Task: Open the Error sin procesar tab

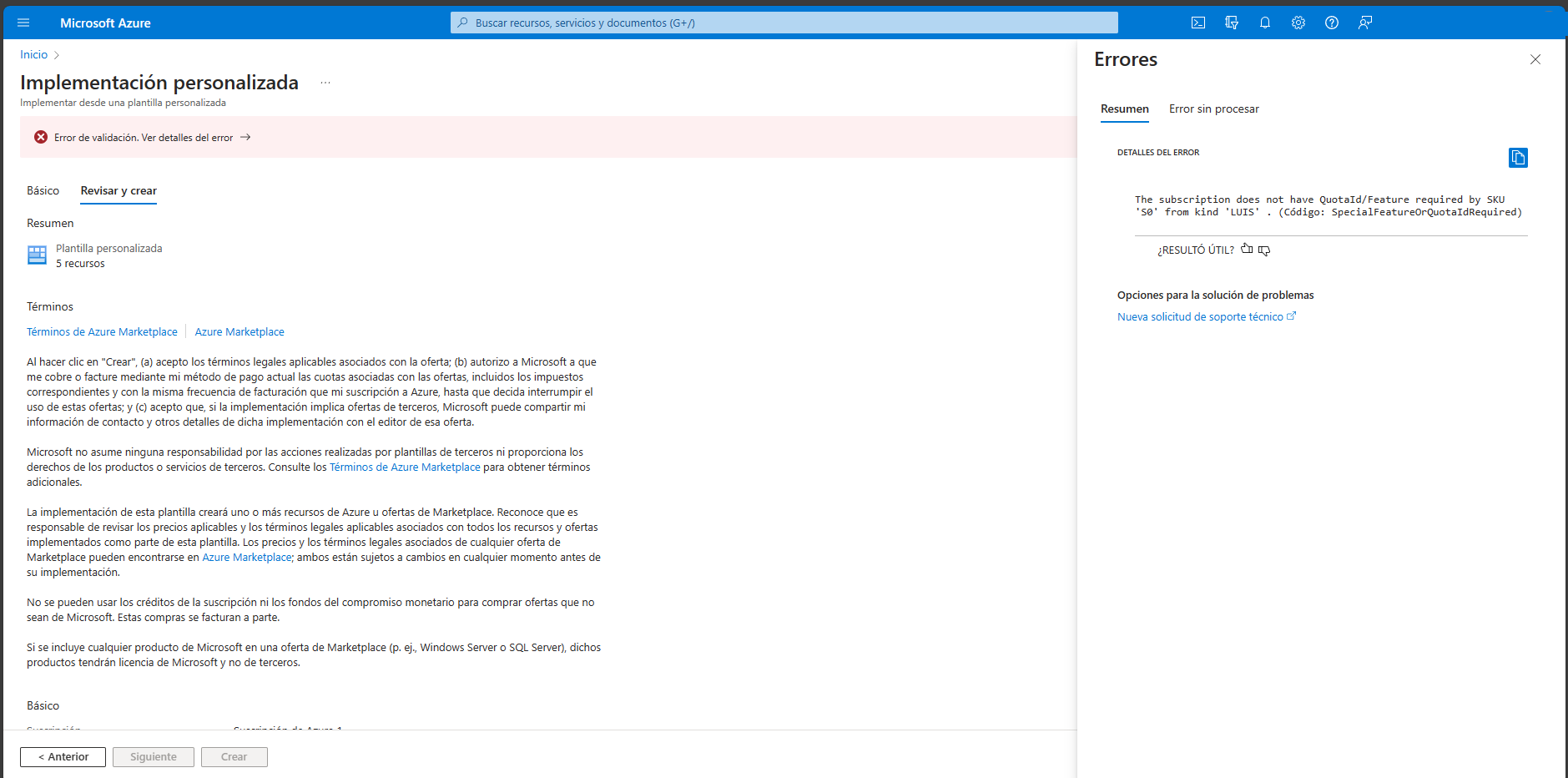Action: coord(1214,109)
